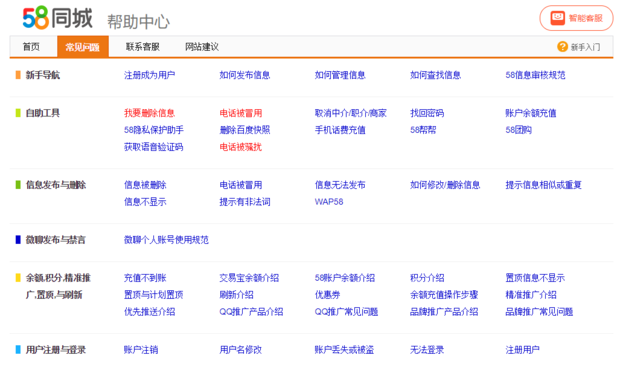Open 注册成为用户 help link

149,75
